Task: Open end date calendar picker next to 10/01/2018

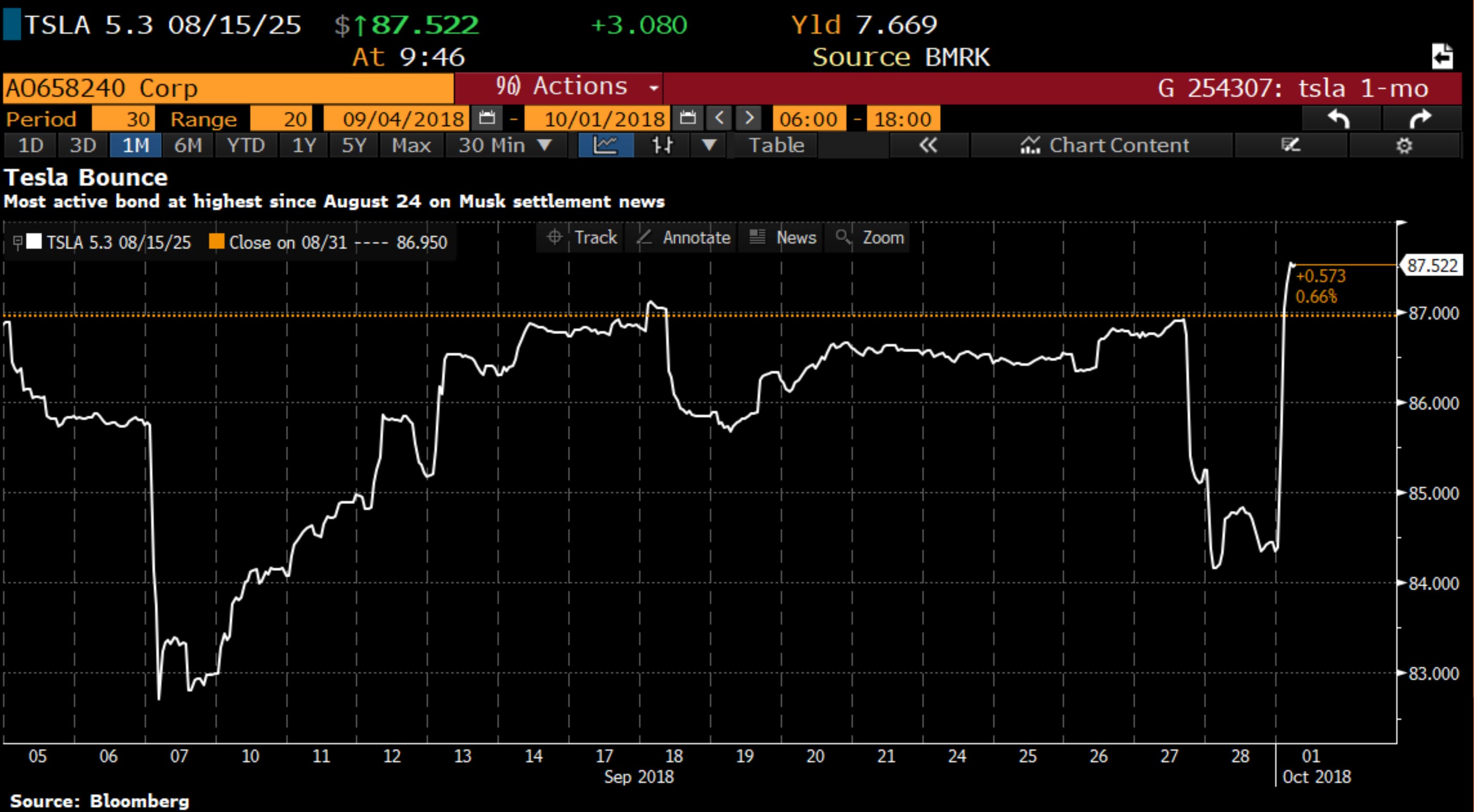Action: pyautogui.click(x=687, y=118)
